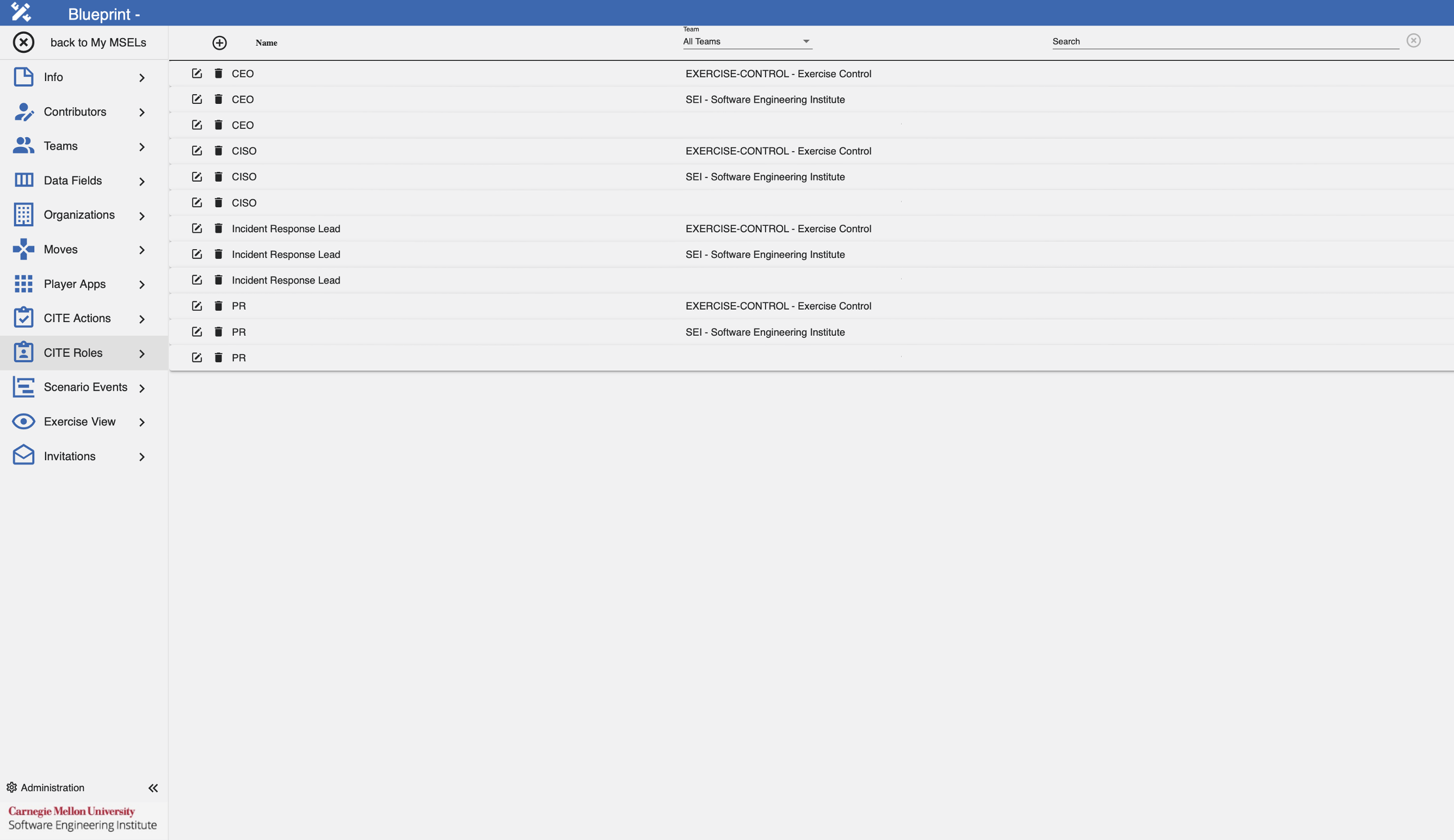Viewport: 1454px width, 840px height.
Task: Clear the search field
Action: click(x=1414, y=40)
